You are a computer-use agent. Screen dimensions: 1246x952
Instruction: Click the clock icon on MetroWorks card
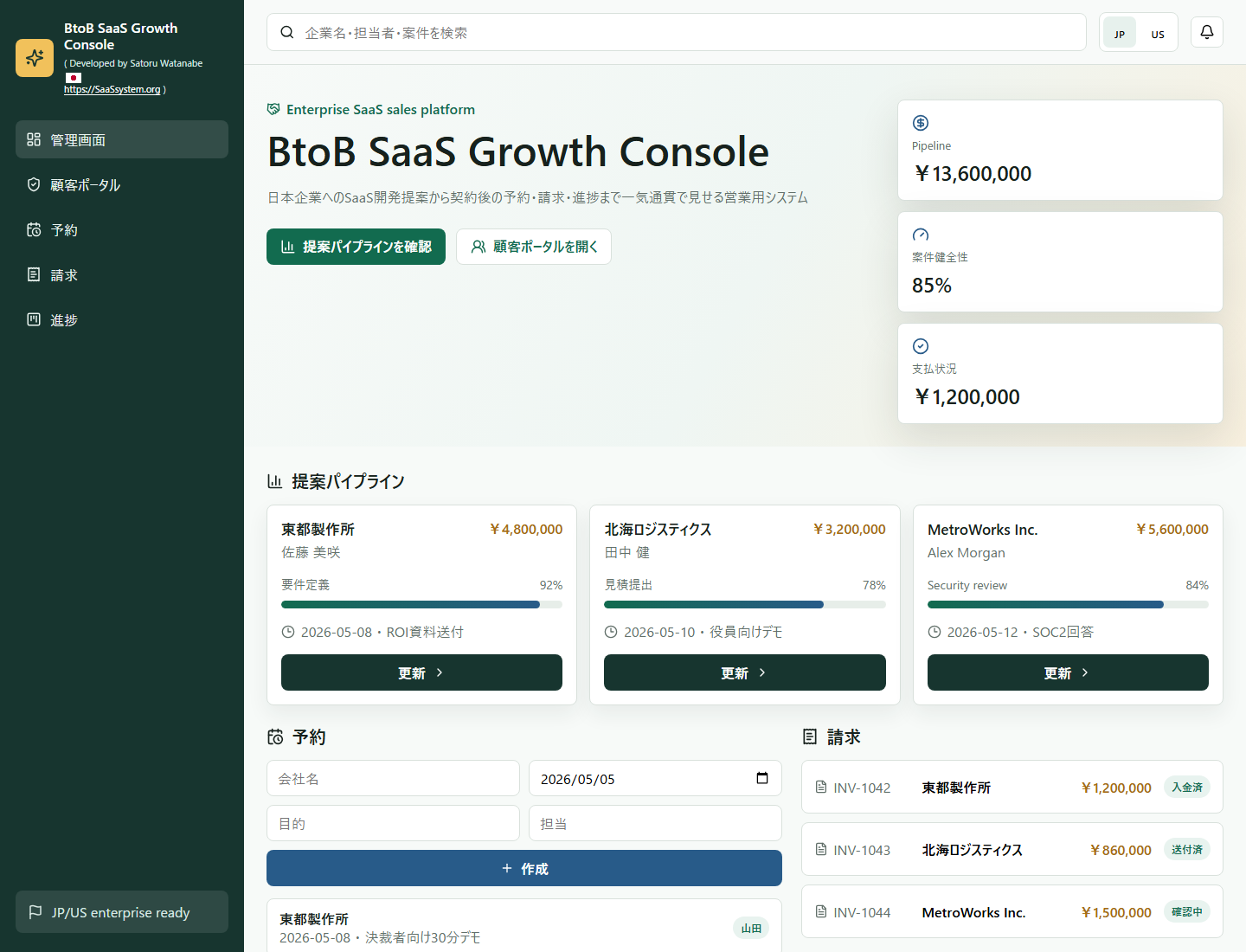point(934,632)
